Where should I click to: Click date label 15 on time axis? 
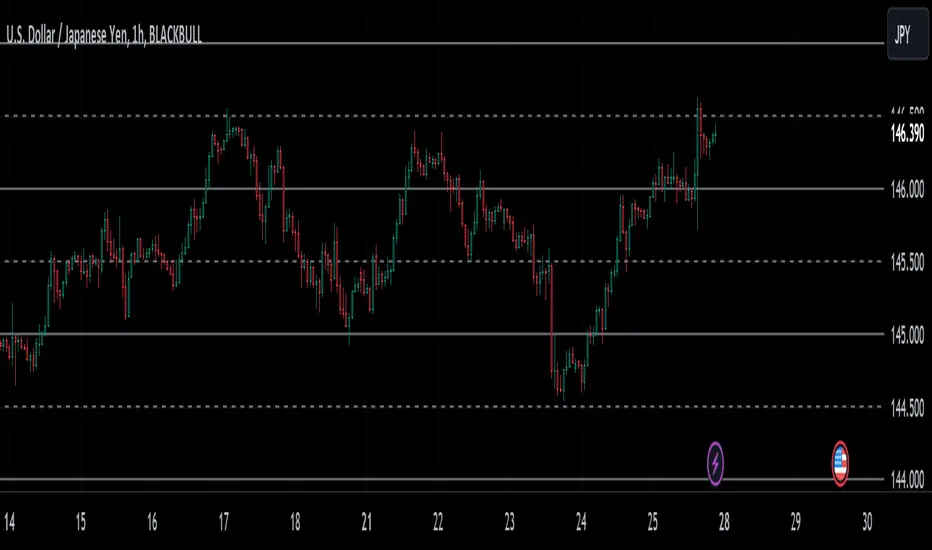pyautogui.click(x=81, y=522)
